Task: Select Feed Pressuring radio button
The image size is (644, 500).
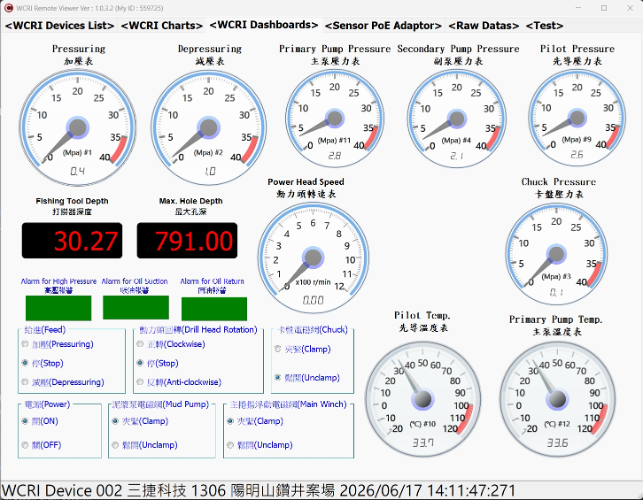Action: [25, 344]
